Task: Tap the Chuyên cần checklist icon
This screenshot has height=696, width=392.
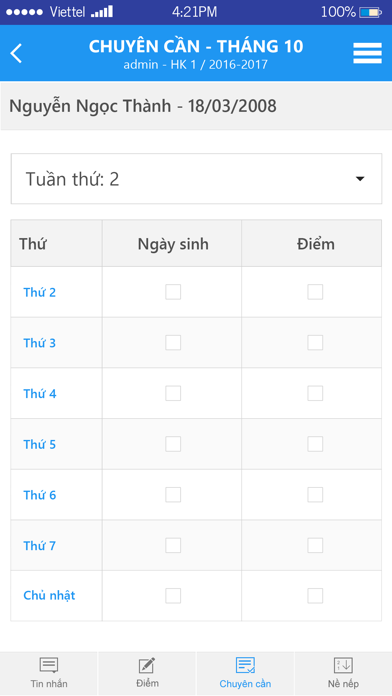Action: [x=245, y=665]
